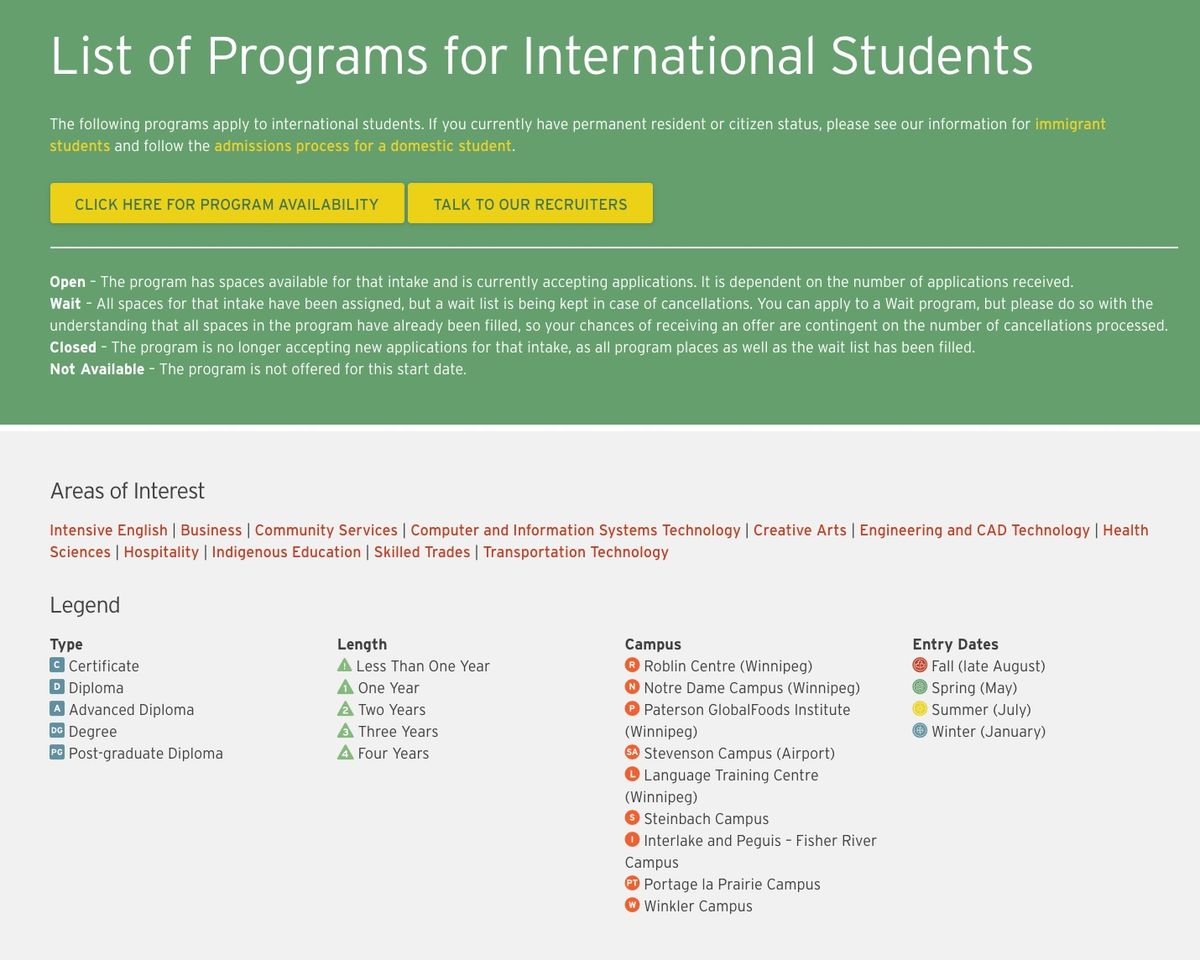
Task: Open the Creative Arts area link
Action: pyautogui.click(x=799, y=530)
